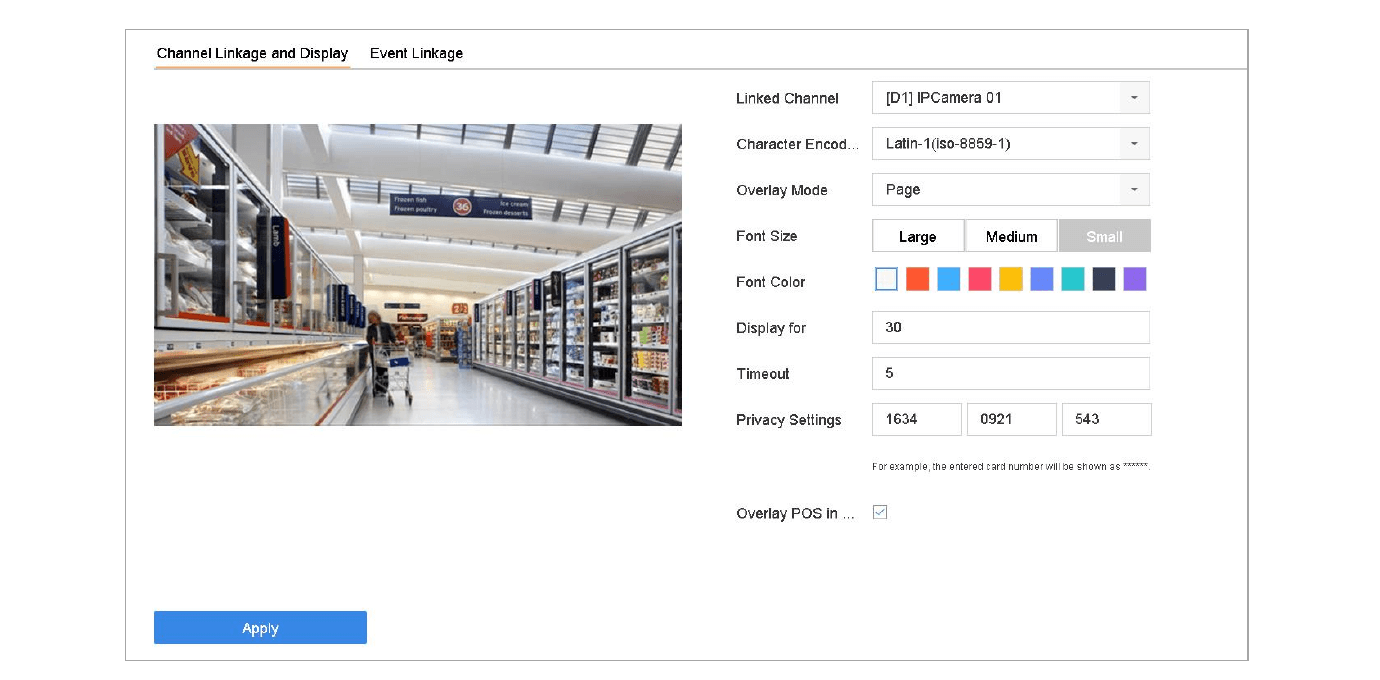The width and height of the screenshot is (1380, 680).
Task: Expand the Character Encoding dropdown
Action: [1011, 144]
